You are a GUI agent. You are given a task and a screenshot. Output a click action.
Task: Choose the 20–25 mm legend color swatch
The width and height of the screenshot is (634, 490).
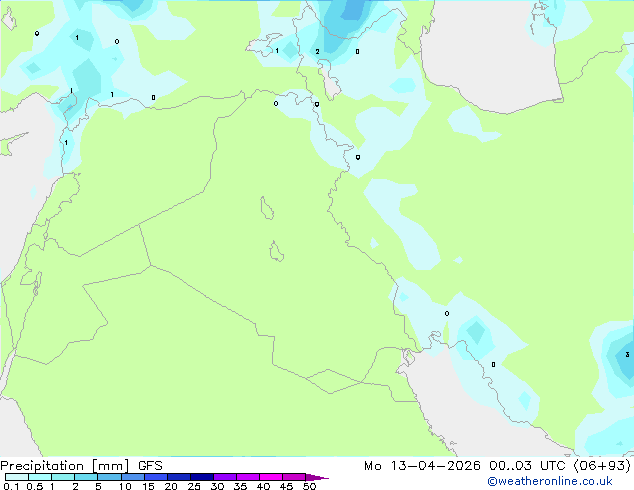coord(179,477)
